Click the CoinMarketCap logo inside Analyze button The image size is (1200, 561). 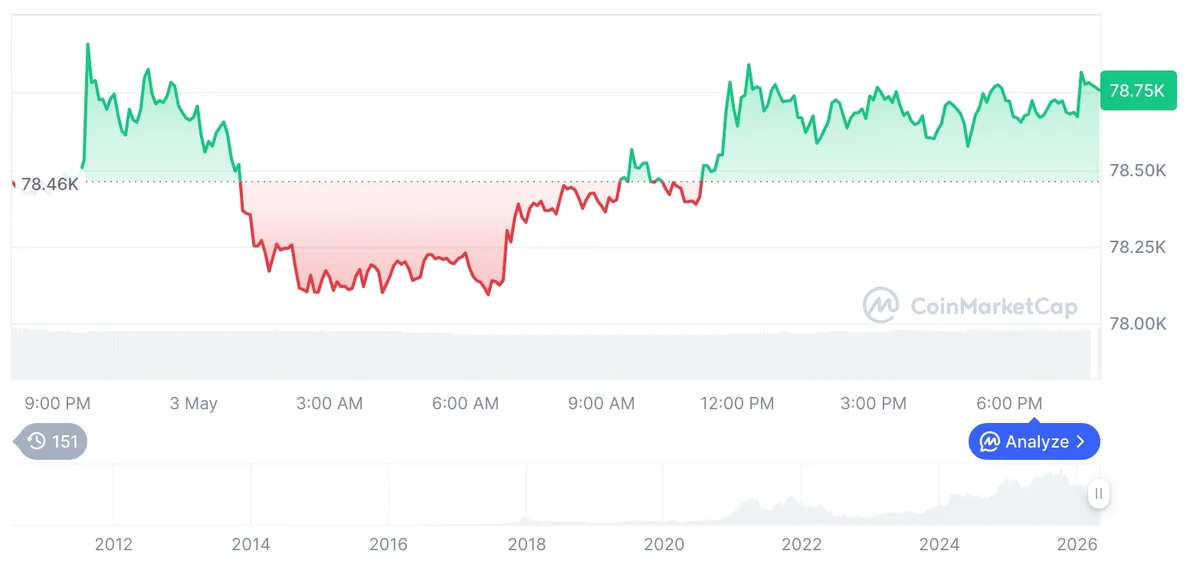pos(990,441)
